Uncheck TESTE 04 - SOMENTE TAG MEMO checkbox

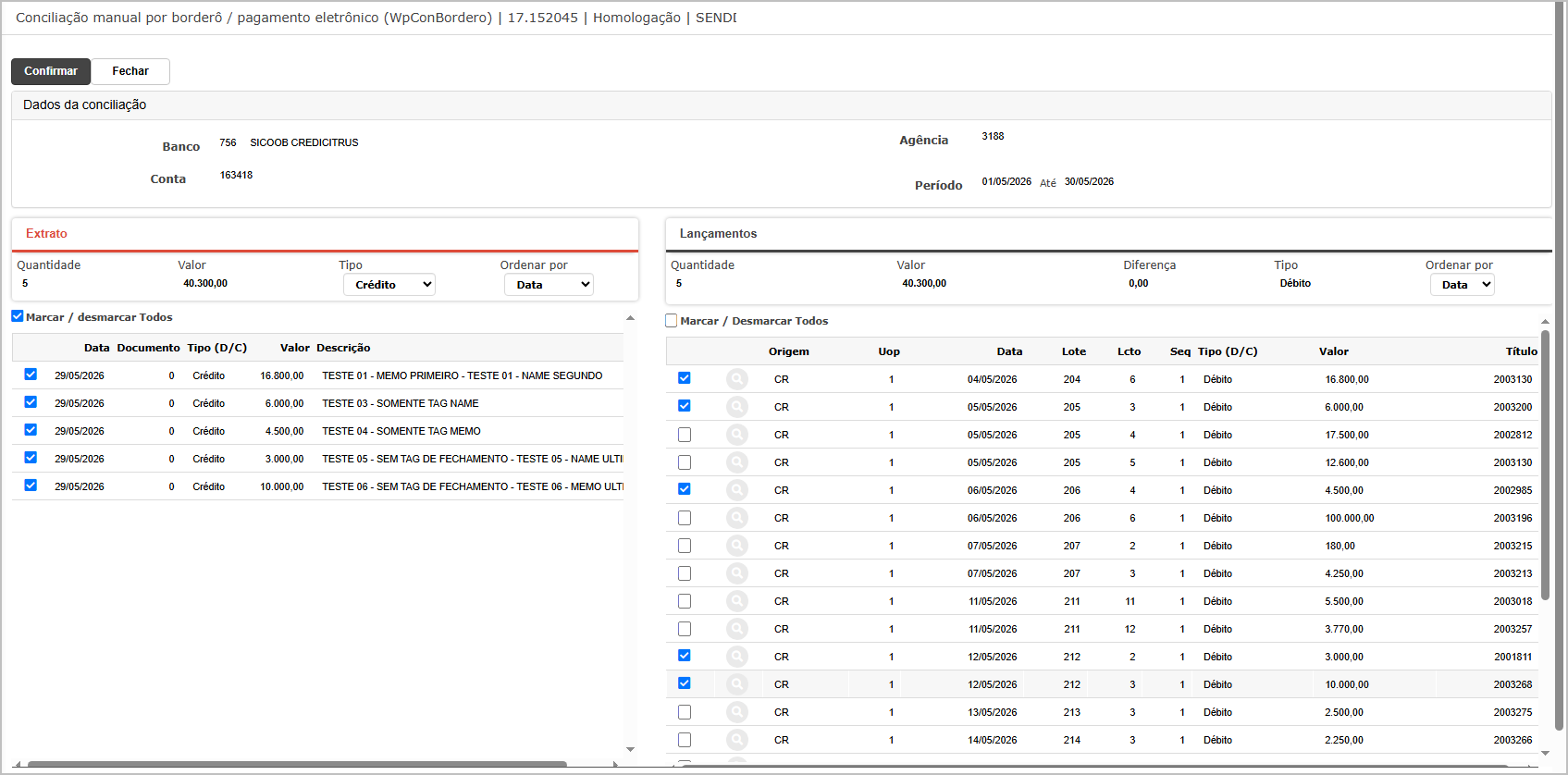(x=31, y=430)
